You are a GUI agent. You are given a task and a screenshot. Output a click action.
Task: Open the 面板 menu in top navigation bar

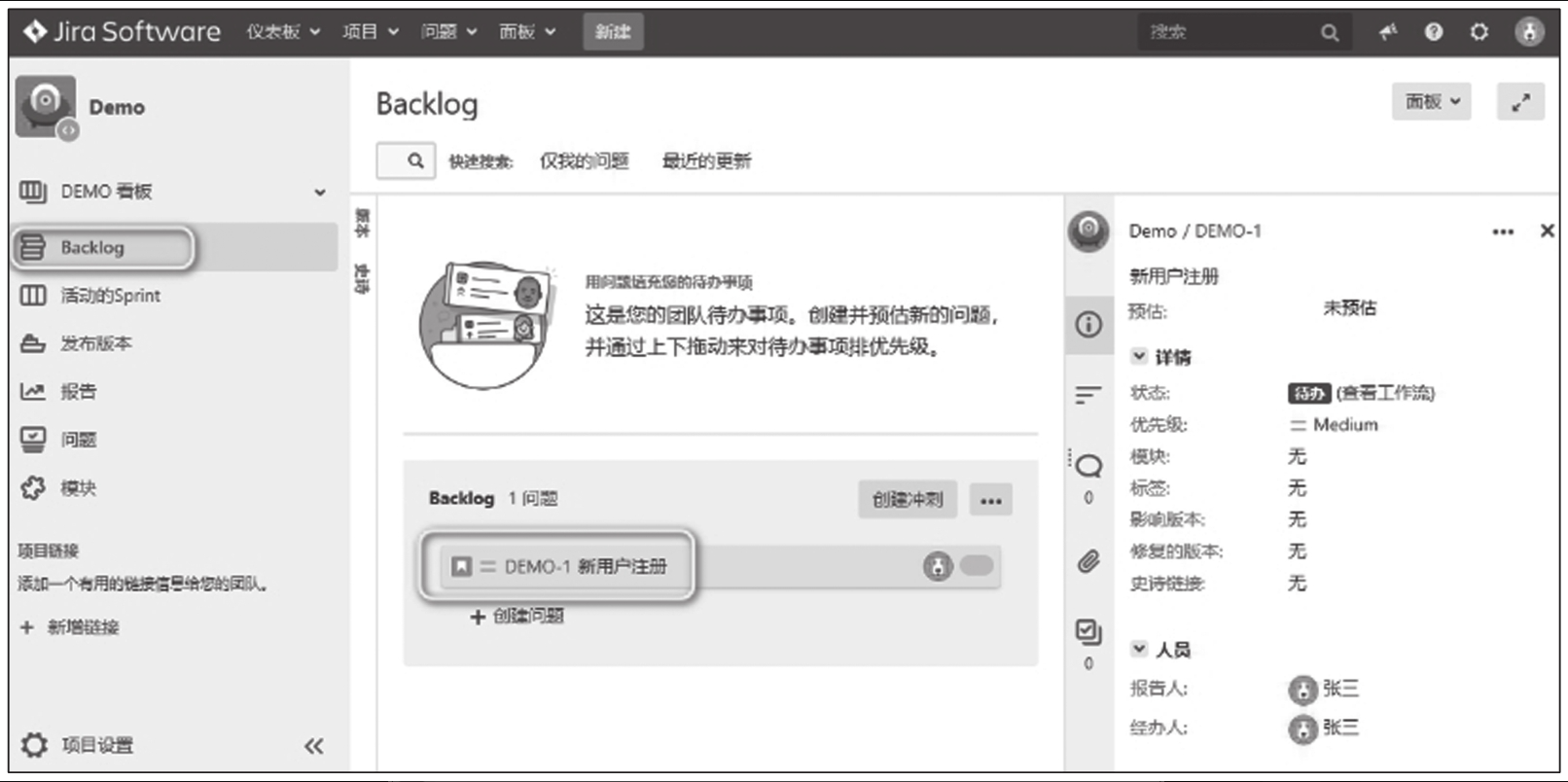[x=528, y=32]
